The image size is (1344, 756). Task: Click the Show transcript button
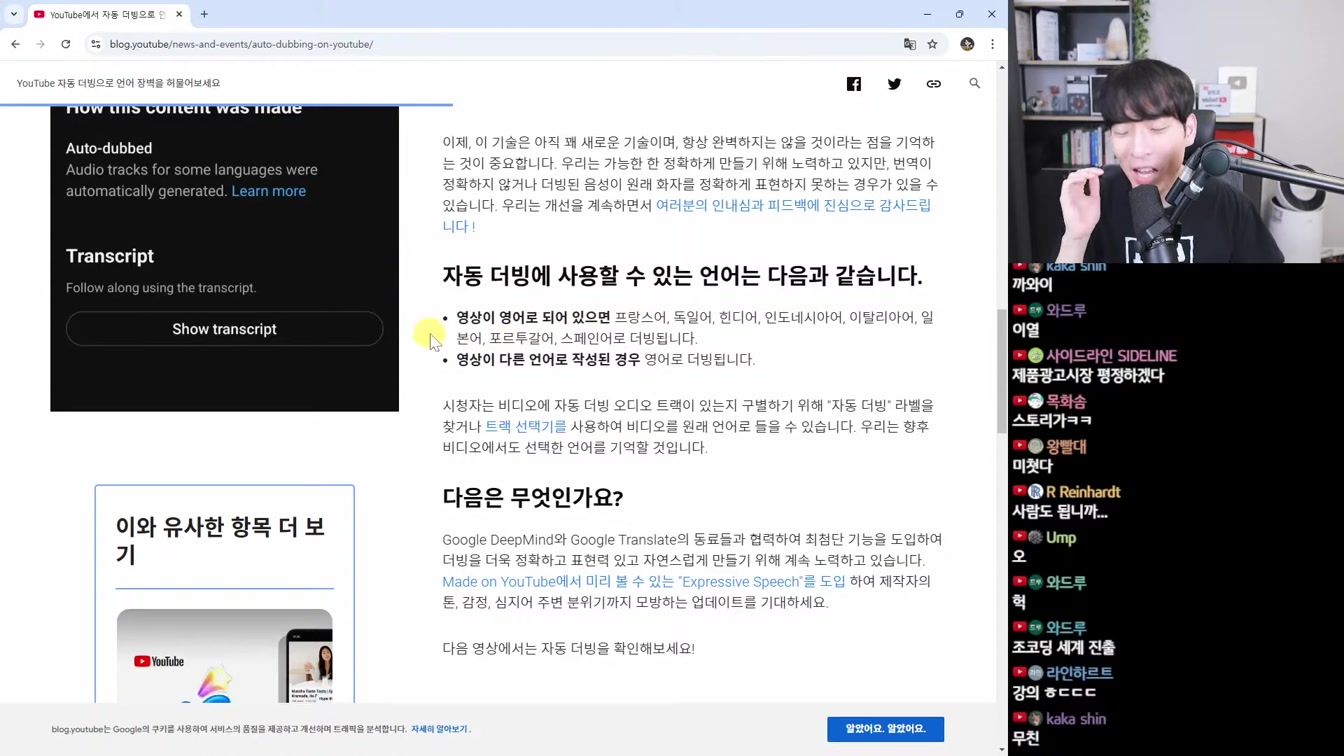point(224,329)
